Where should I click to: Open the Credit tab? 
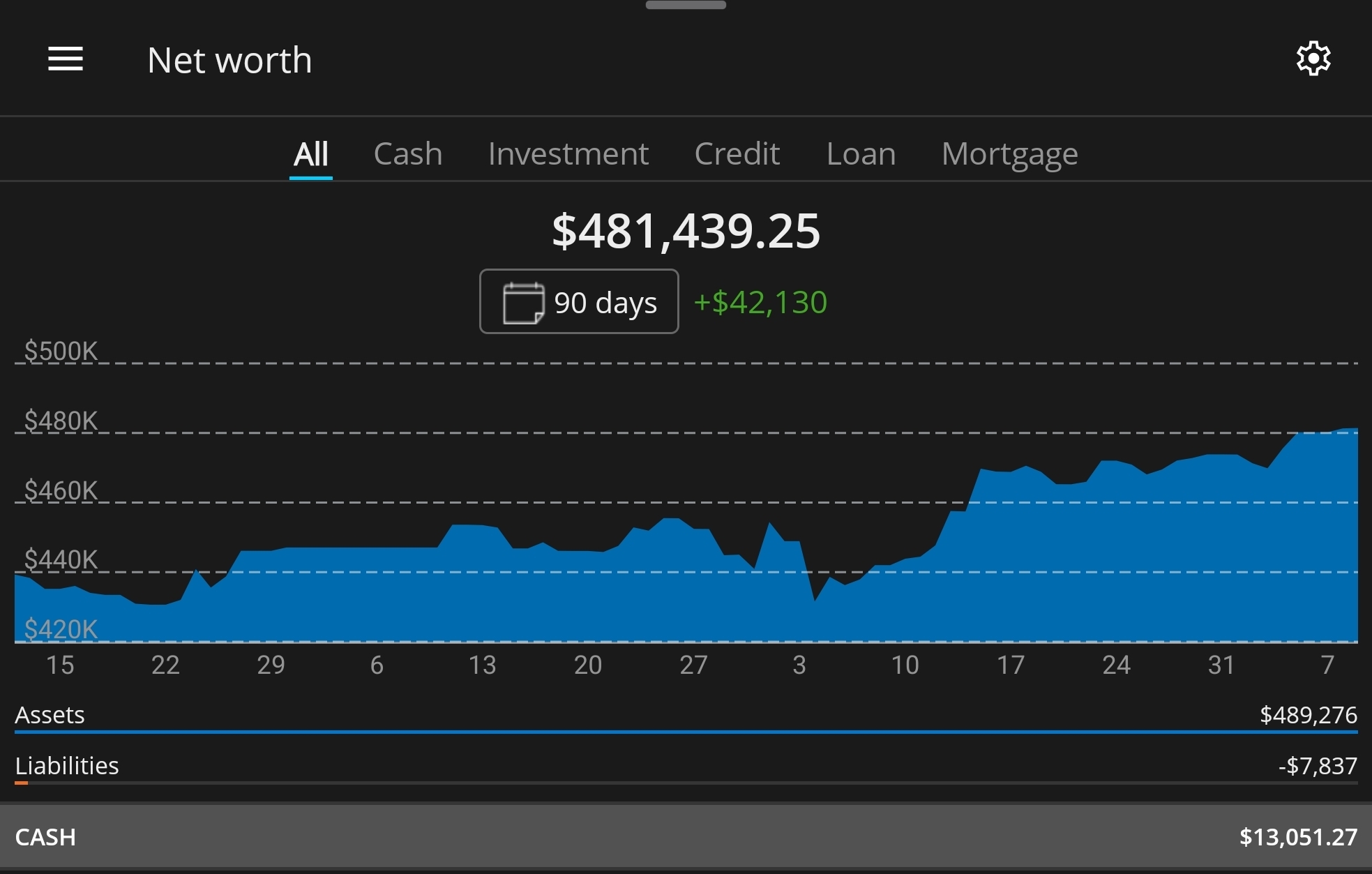737,154
